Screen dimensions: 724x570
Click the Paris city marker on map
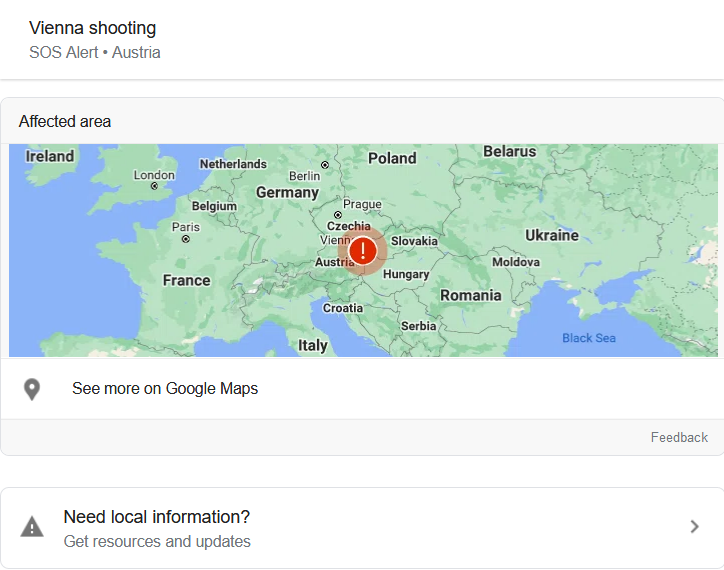point(185,239)
